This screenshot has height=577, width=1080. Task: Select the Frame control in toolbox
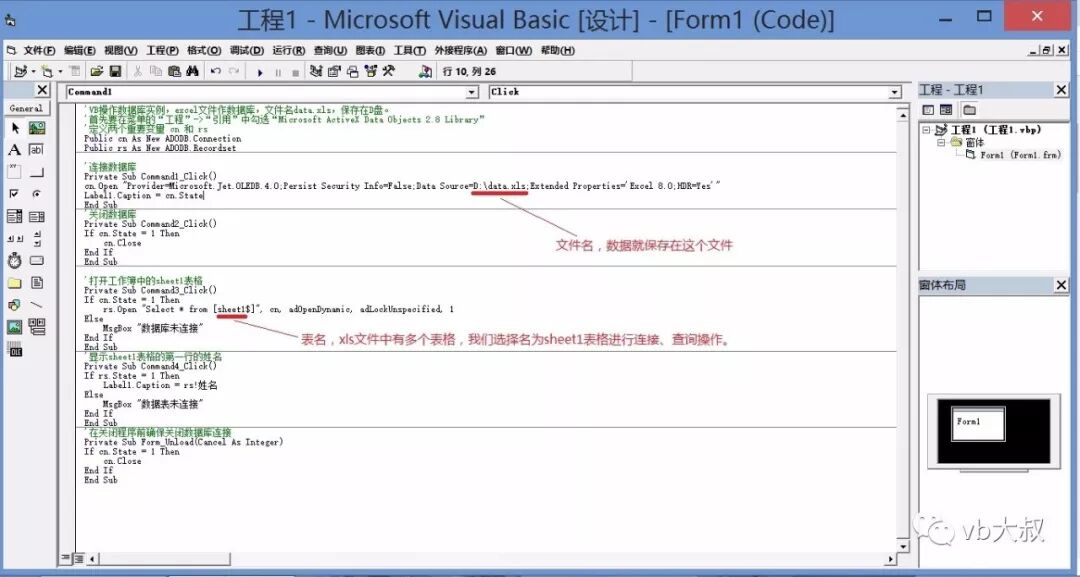14,172
